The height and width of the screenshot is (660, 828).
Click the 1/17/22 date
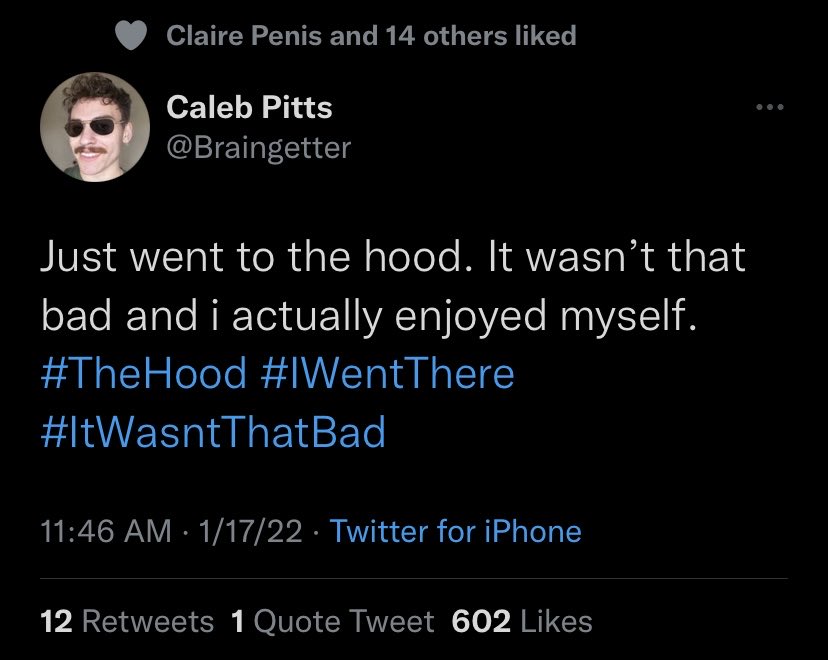(x=250, y=531)
